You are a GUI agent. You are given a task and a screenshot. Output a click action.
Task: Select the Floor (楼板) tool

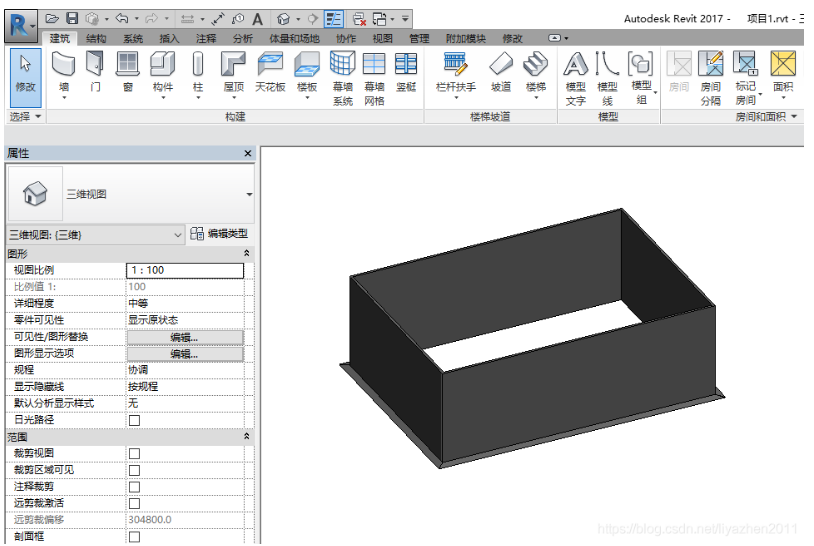click(x=307, y=74)
